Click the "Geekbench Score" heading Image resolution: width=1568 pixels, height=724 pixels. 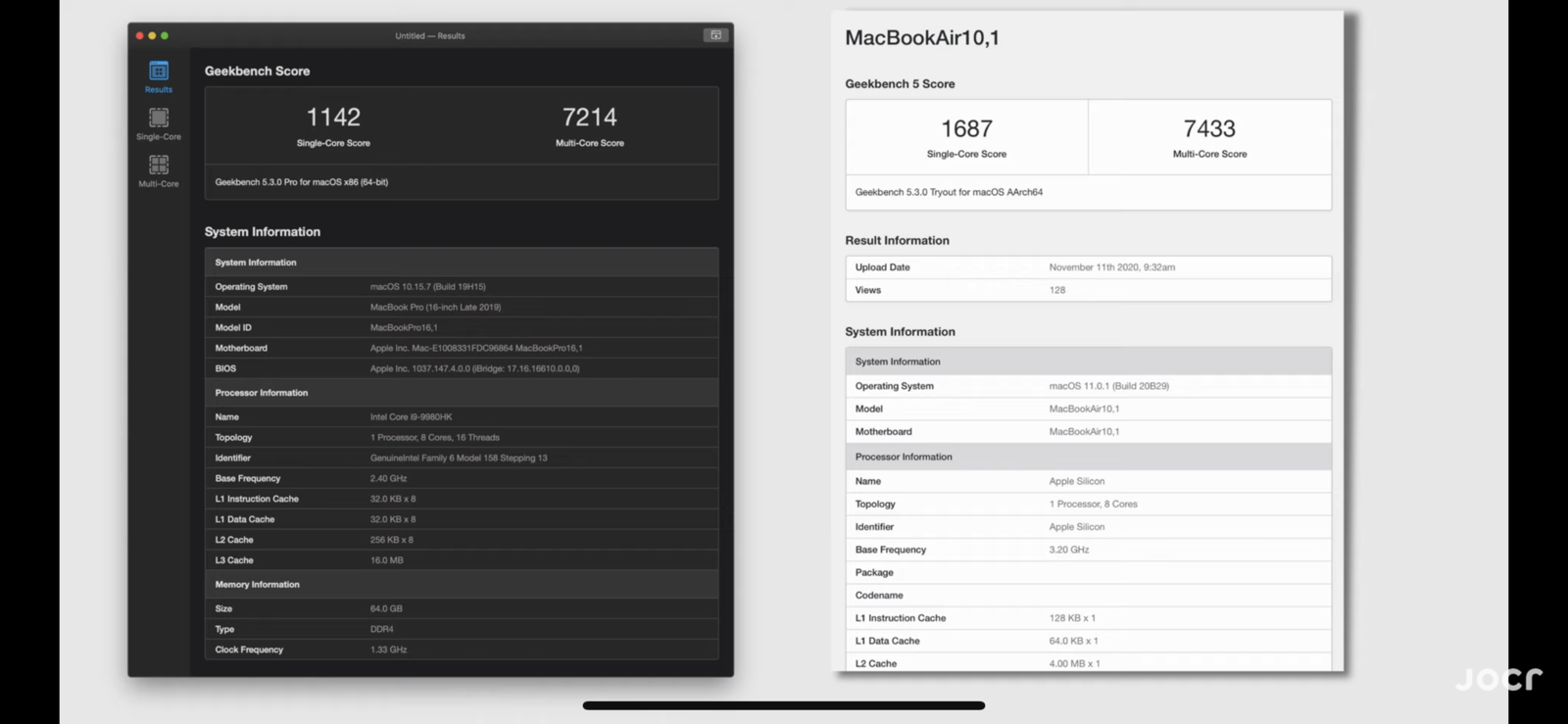(257, 71)
